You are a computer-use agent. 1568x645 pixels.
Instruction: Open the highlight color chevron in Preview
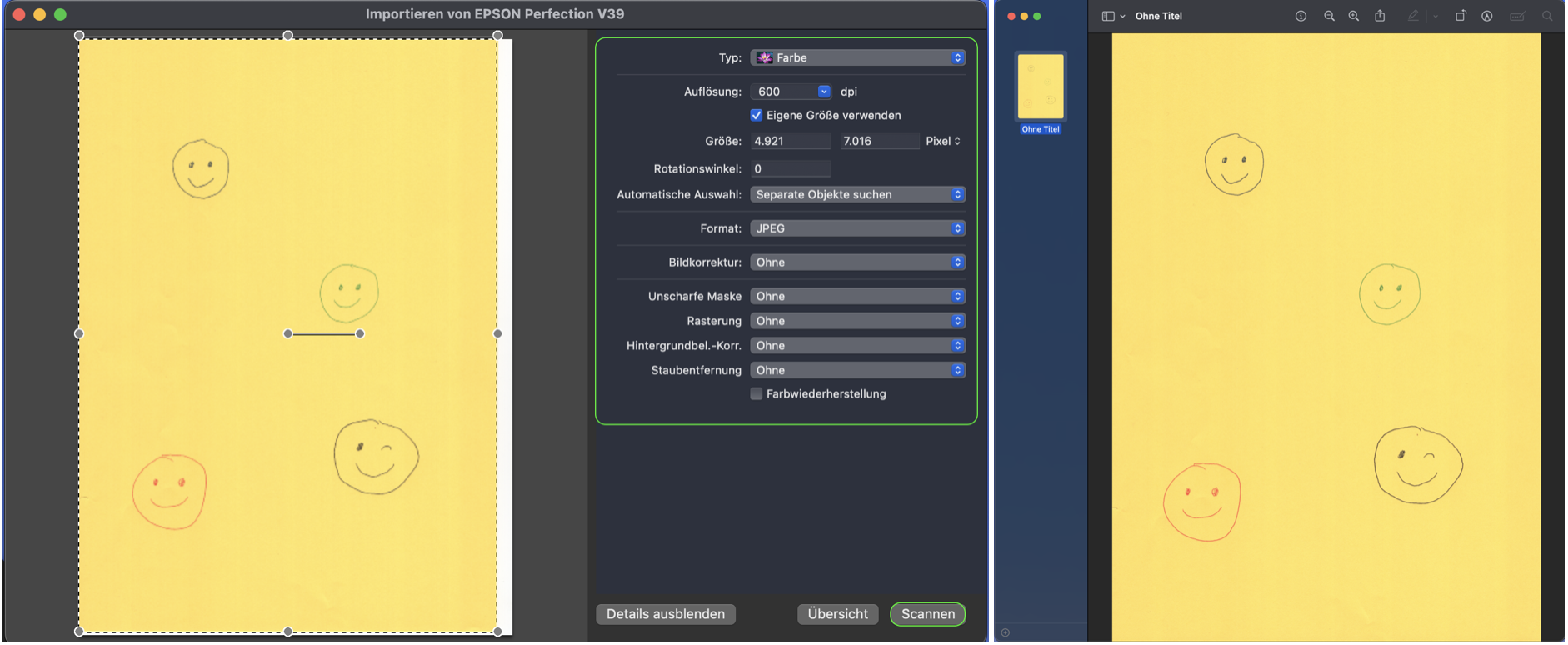tap(1435, 16)
